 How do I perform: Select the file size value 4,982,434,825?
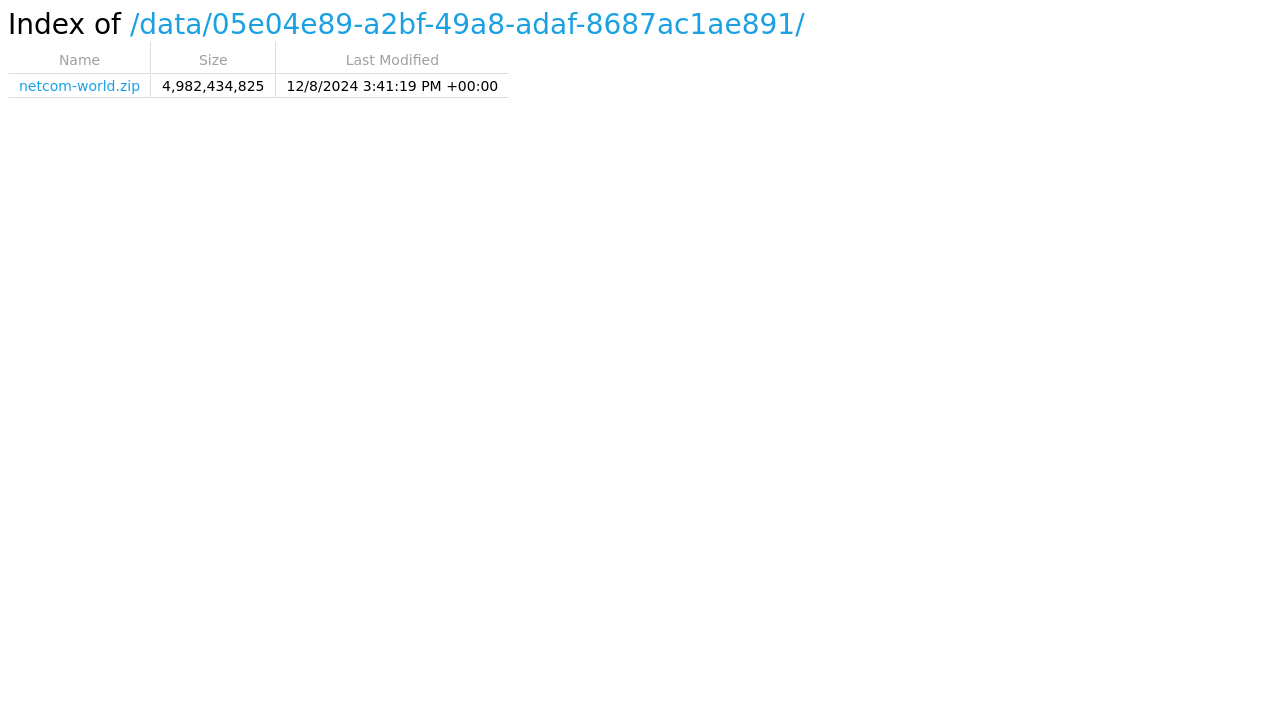pos(213,86)
